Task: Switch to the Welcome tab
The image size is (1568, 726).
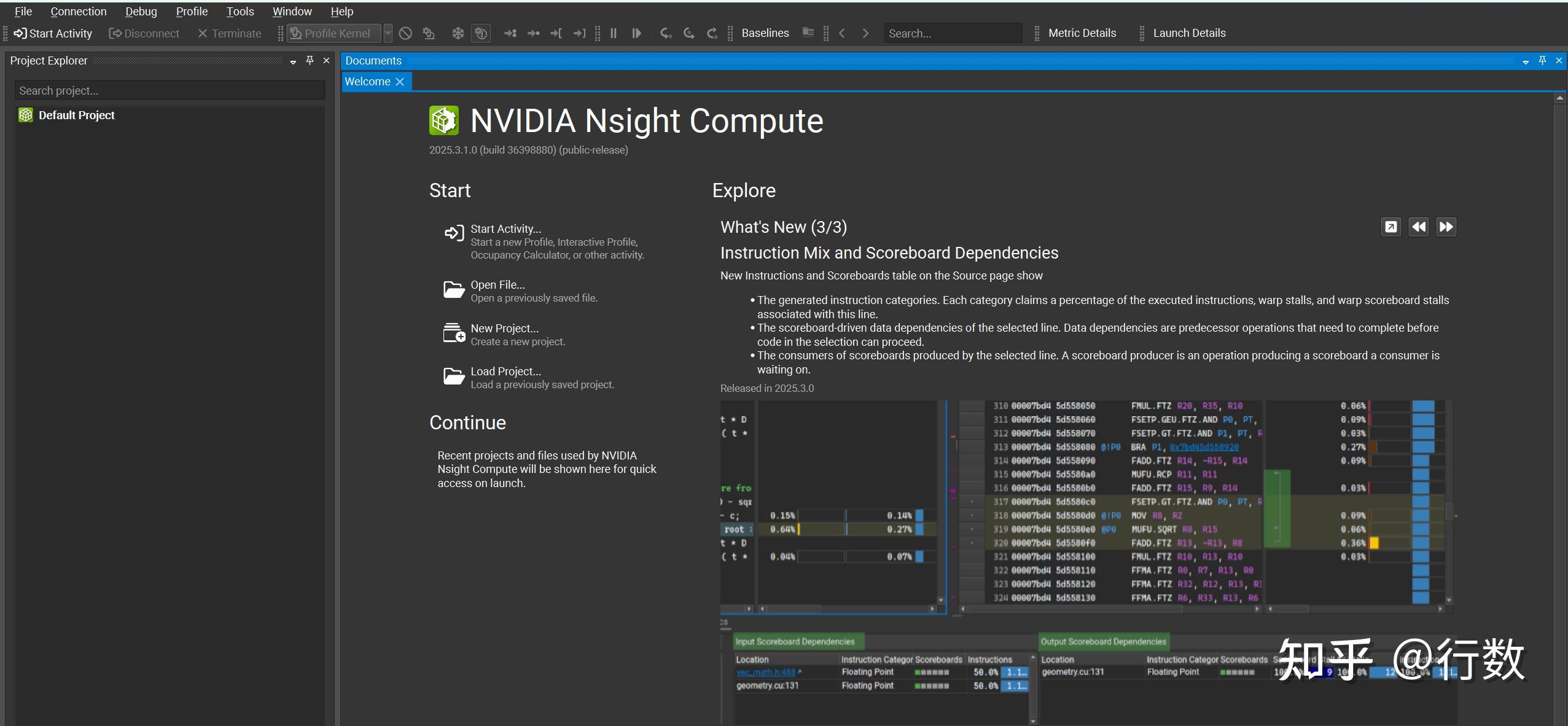Action: click(x=366, y=81)
